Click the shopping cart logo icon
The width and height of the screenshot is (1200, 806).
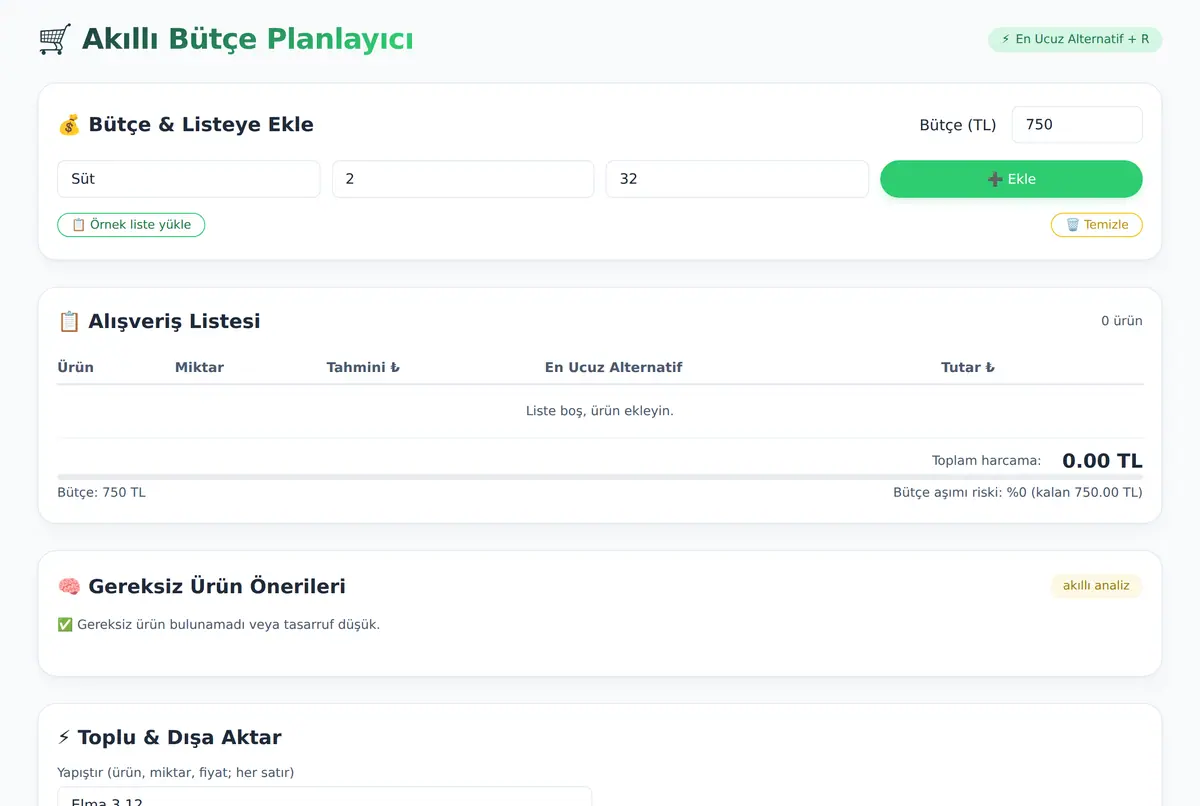point(55,40)
